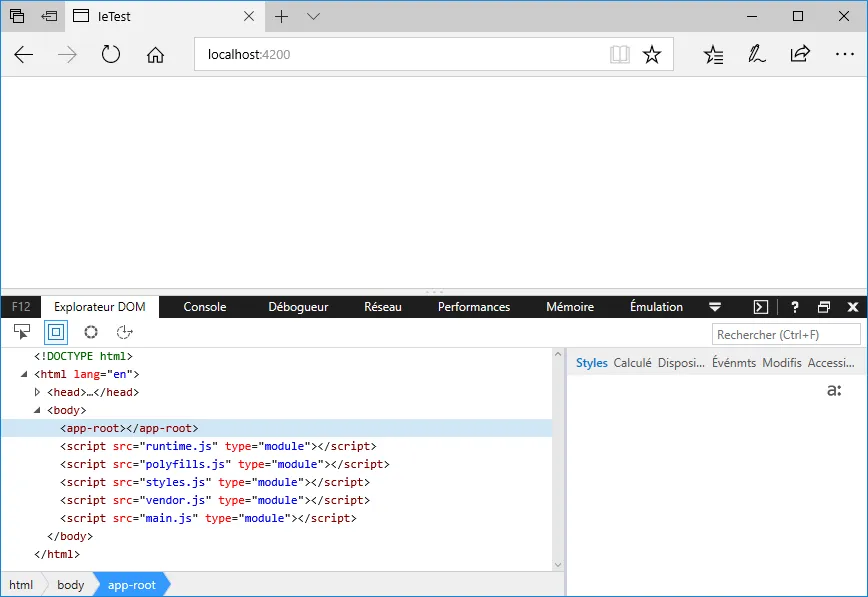Image resolution: width=868 pixels, height=597 pixels.
Task: Click app-root breadcrumb item
Action: (x=132, y=585)
